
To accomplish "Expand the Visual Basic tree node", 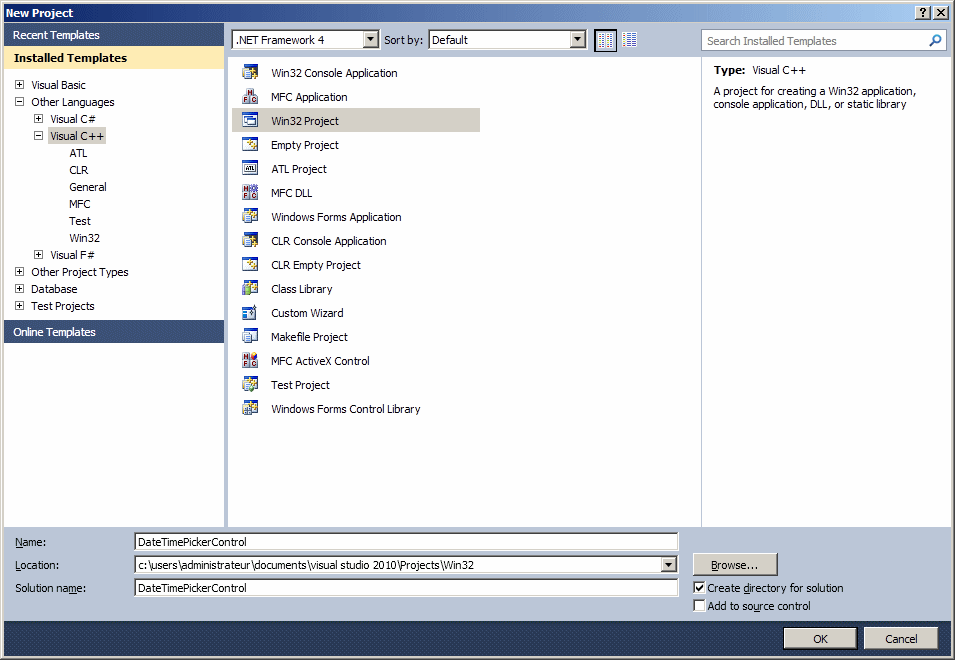I will [19, 85].
